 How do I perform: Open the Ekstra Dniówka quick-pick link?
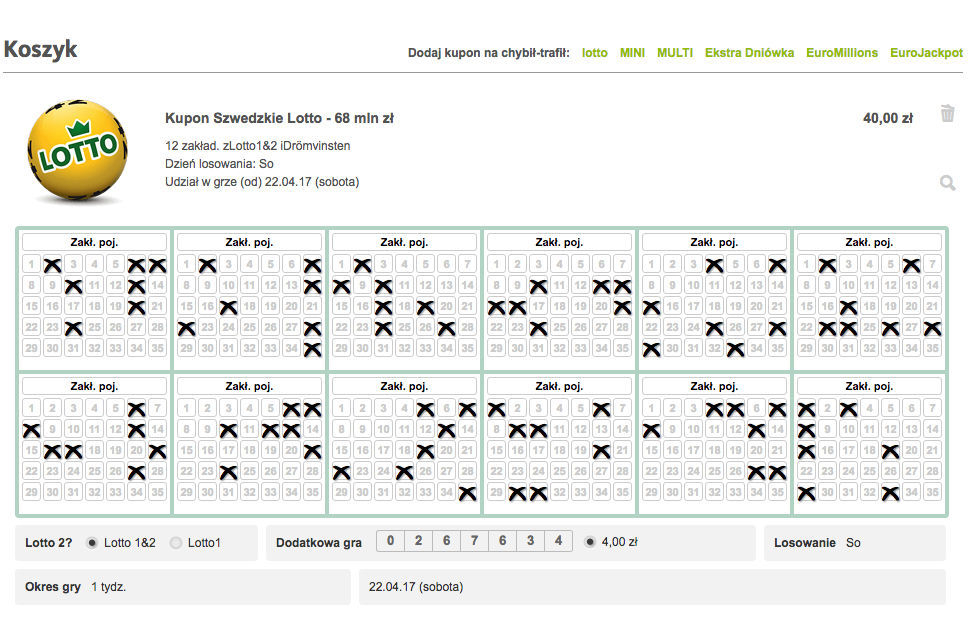749,53
